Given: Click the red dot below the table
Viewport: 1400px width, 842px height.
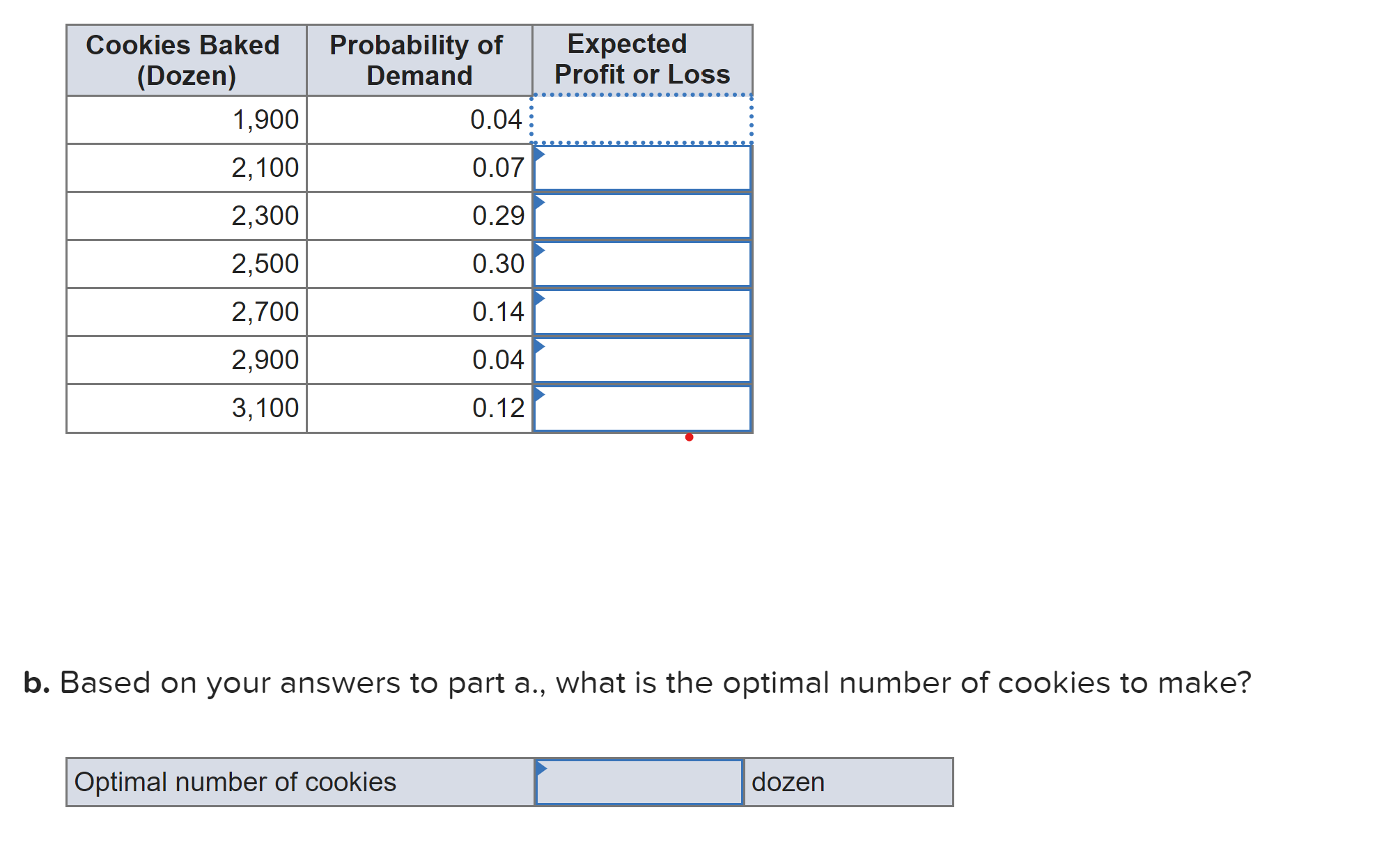Looking at the screenshot, I should [690, 436].
